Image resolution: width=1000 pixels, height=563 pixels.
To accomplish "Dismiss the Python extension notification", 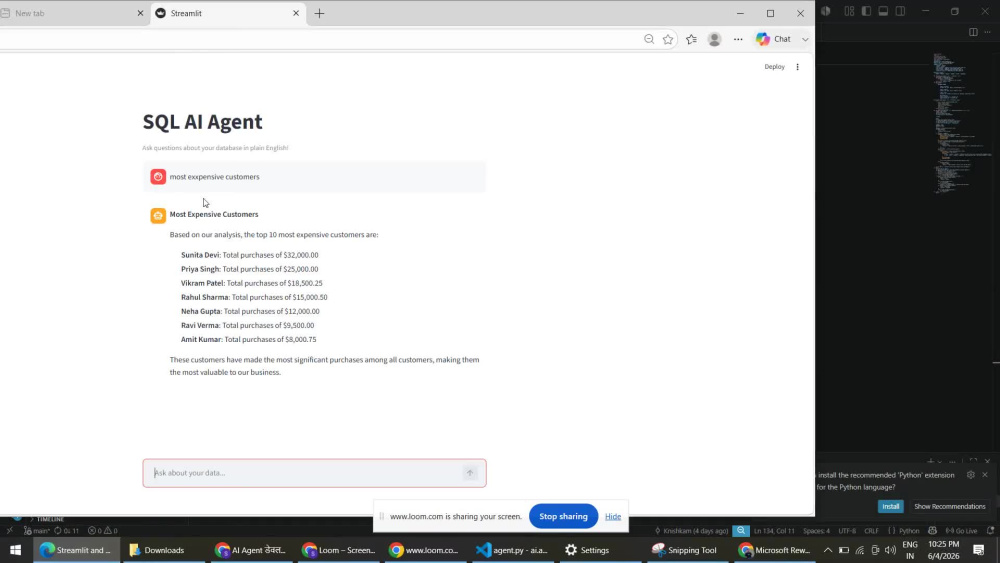I will point(985,475).
